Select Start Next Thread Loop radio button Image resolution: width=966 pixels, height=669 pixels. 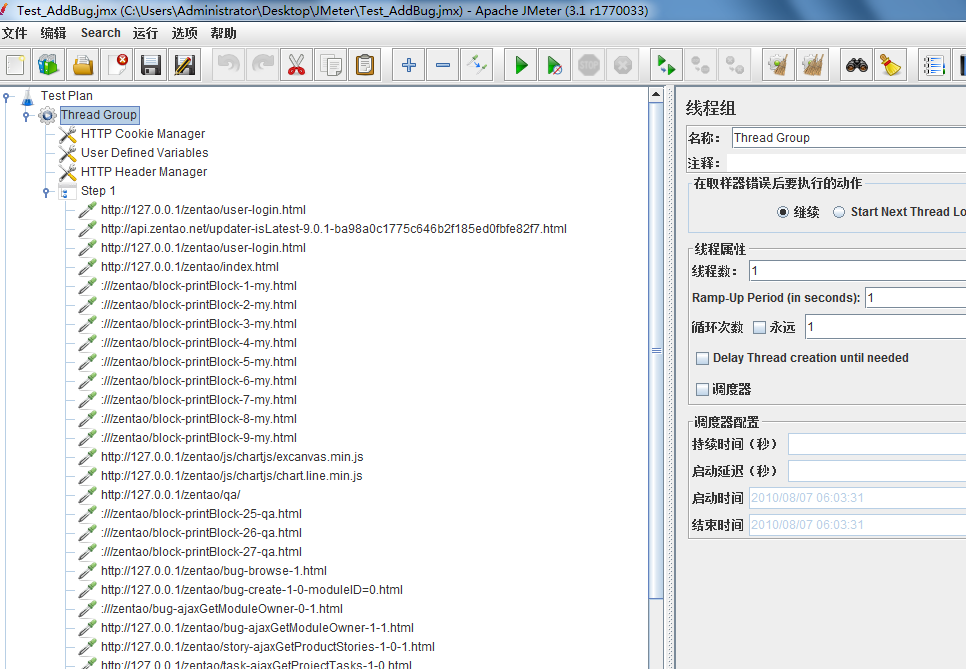pos(838,212)
